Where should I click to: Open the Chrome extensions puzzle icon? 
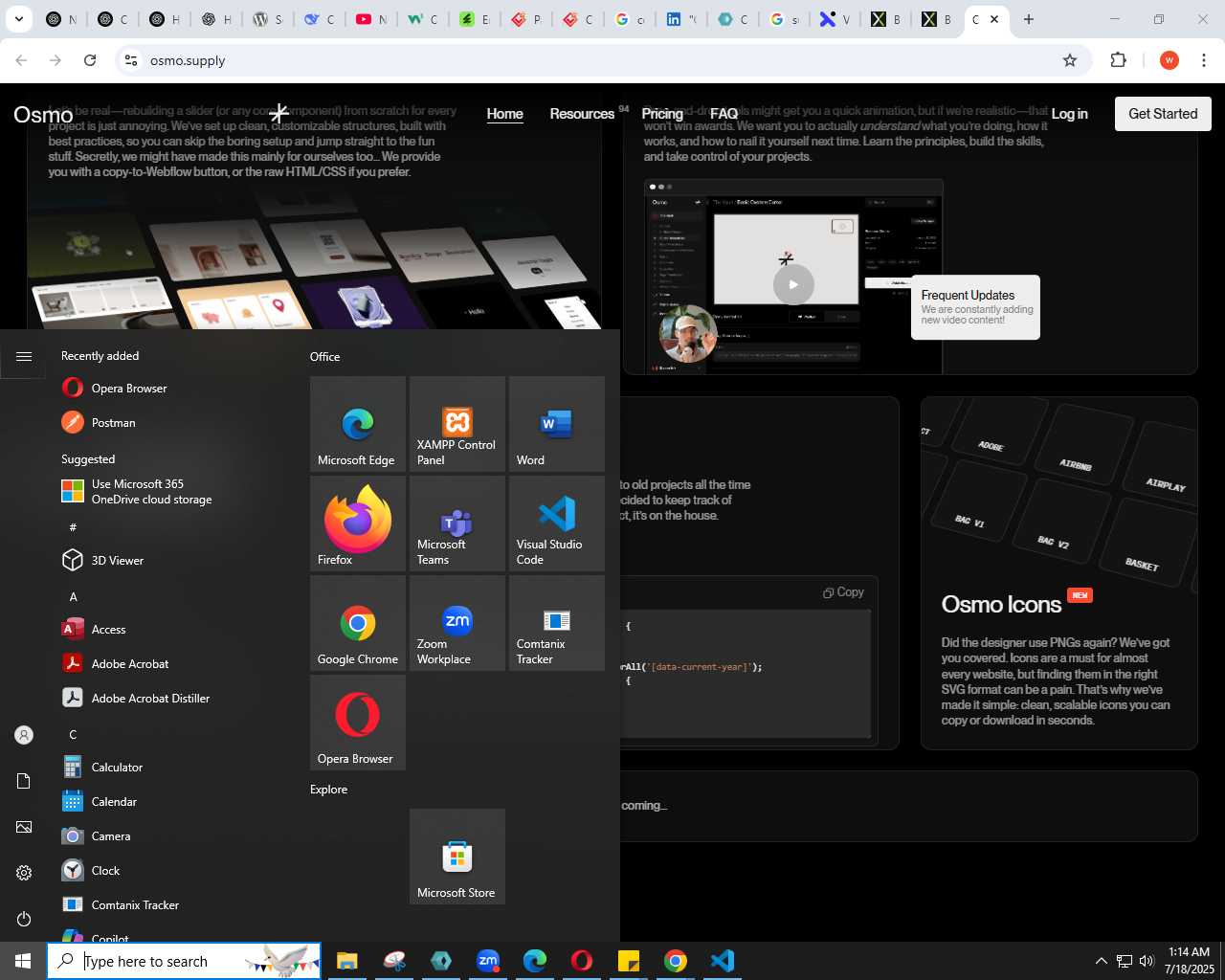pyautogui.click(x=1118, y=60)
